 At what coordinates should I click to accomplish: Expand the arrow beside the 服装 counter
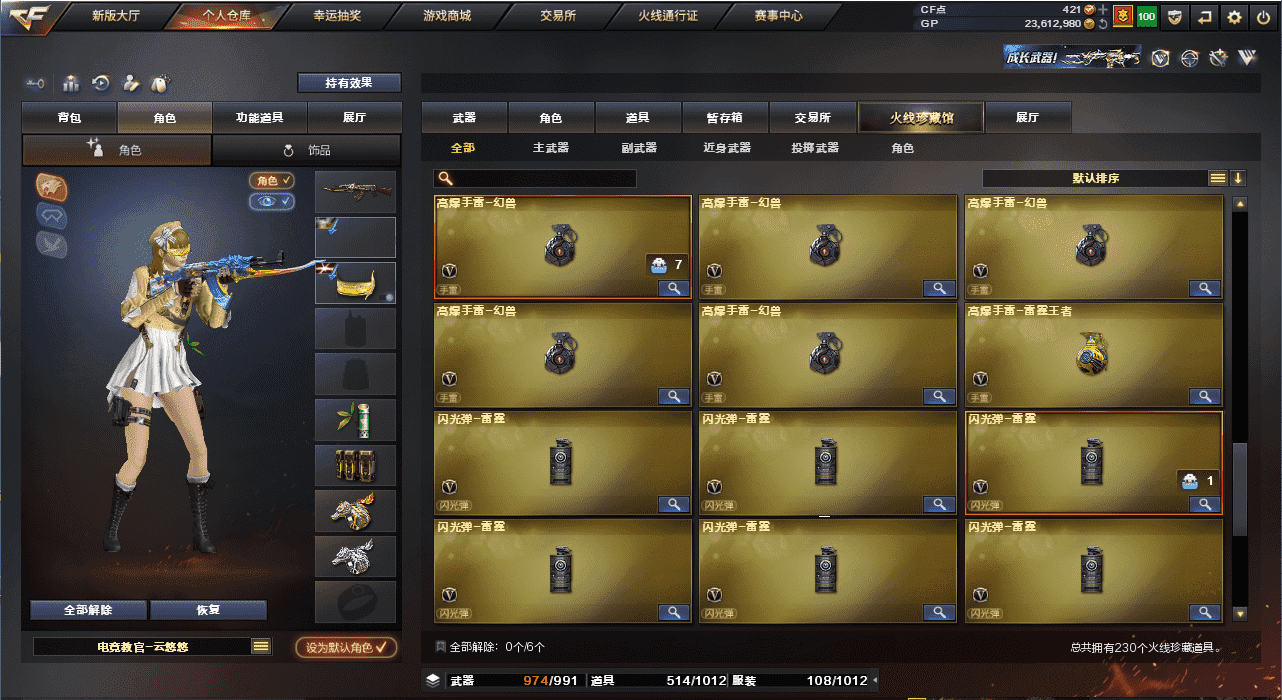[x=876, y=681]
